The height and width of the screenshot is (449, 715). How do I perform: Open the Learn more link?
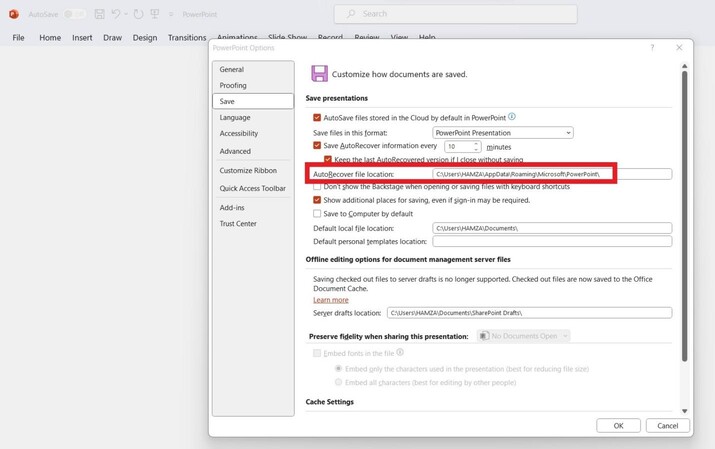coord(330,300)
